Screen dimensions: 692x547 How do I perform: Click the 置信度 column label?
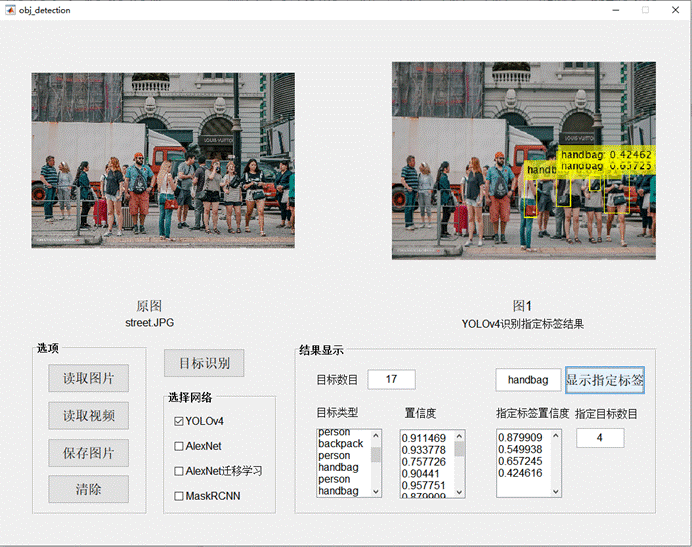click(x=420, y=413)
